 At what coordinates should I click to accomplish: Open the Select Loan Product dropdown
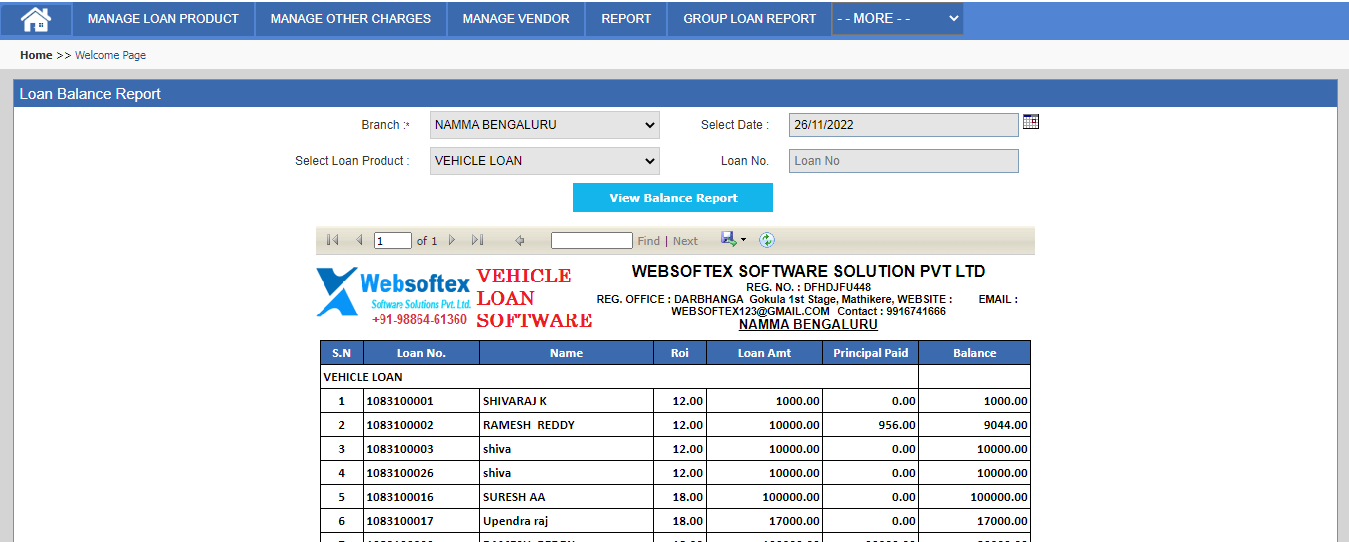545,161
